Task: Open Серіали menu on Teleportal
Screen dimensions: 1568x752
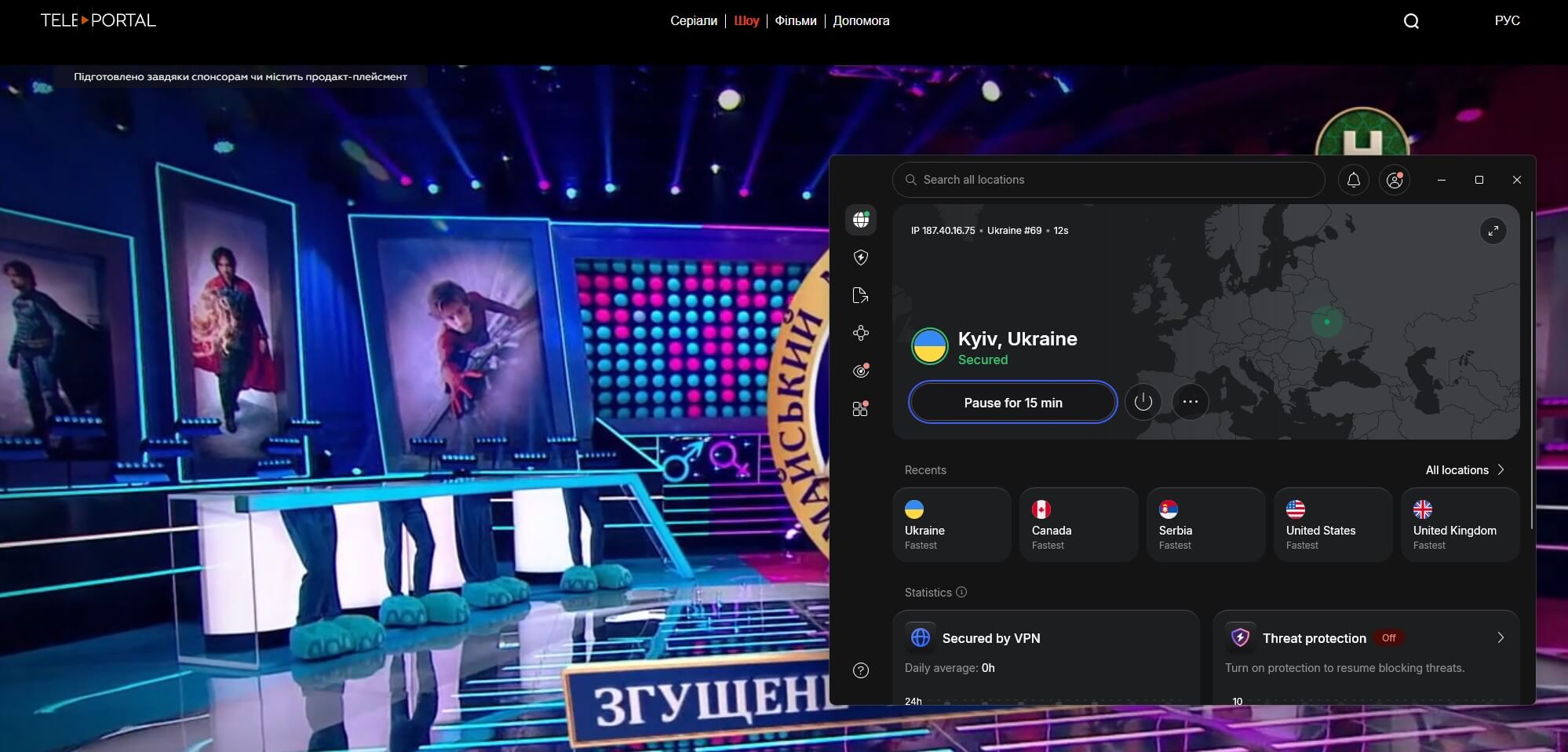Action: click(x=694, y=21)
